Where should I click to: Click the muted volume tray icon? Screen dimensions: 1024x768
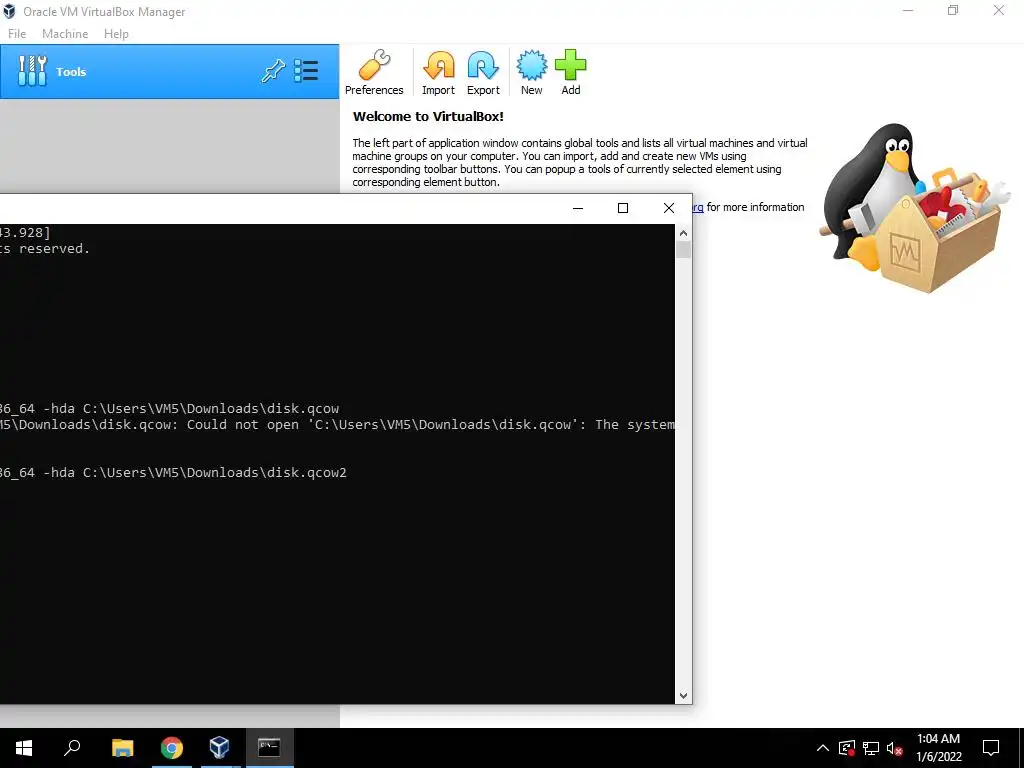tap(895, 748)
